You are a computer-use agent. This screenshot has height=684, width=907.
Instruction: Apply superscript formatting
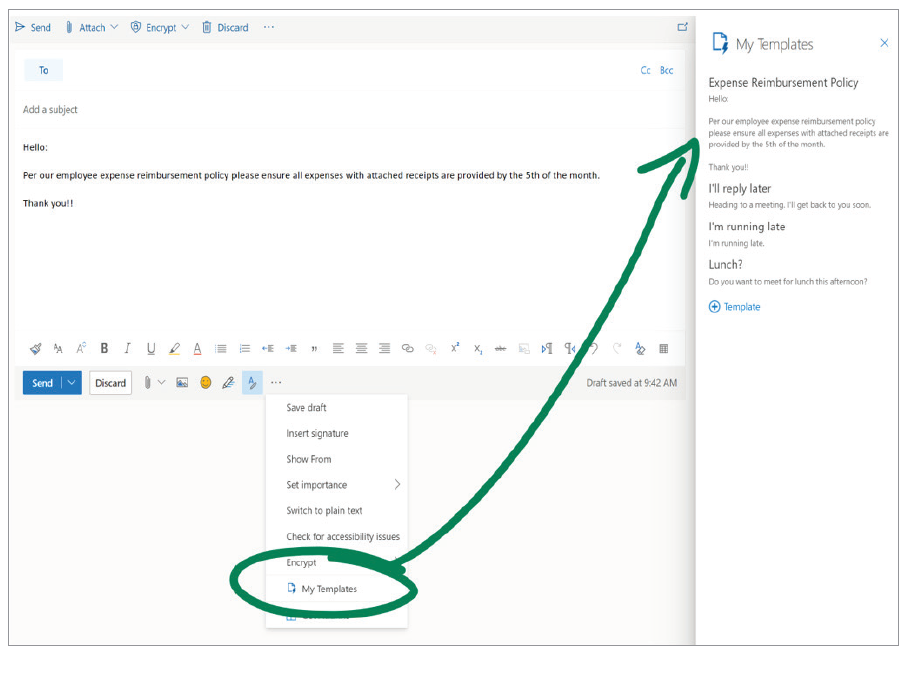(x=455, y=348)
